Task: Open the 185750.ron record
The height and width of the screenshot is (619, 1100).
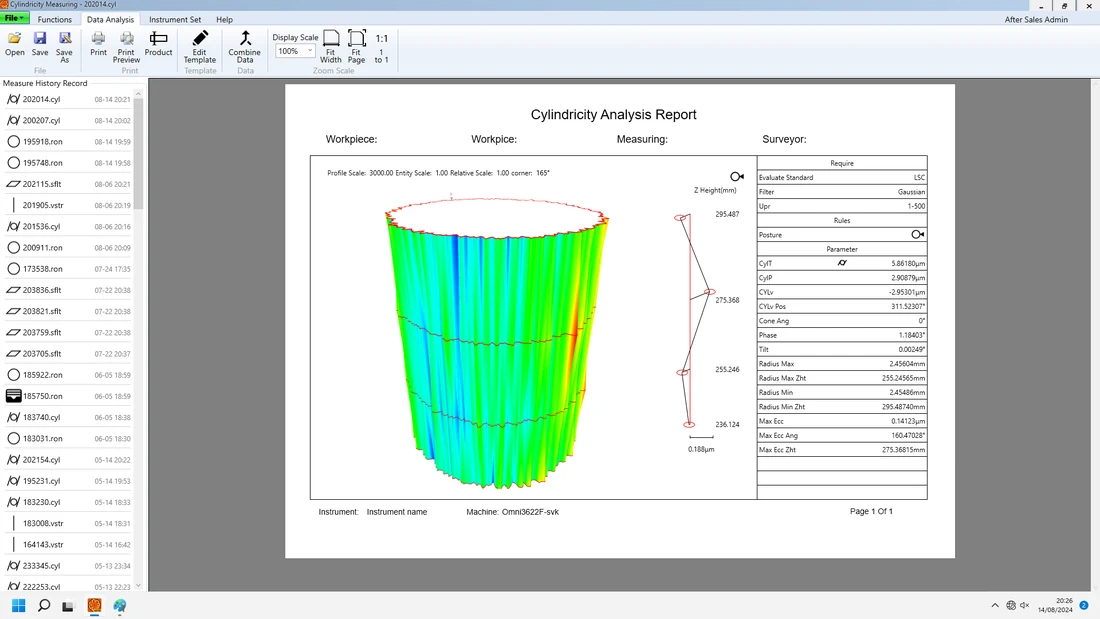Action: [x=68, y=396]
